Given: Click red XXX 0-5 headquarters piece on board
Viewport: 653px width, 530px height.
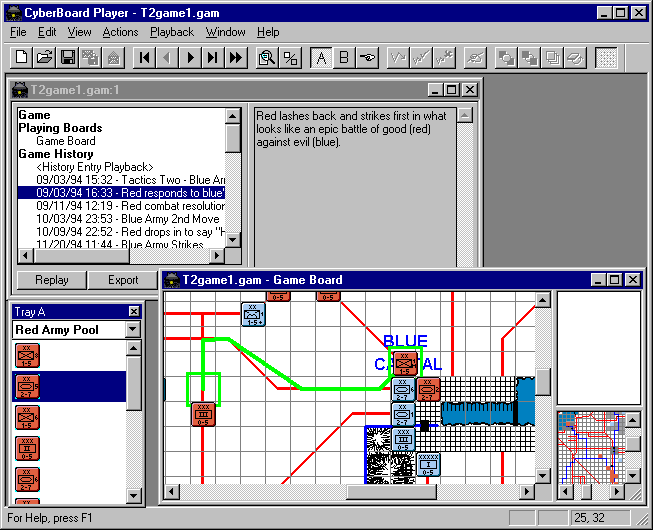Looking at the screenshot, I should click(x=203, y=414).
